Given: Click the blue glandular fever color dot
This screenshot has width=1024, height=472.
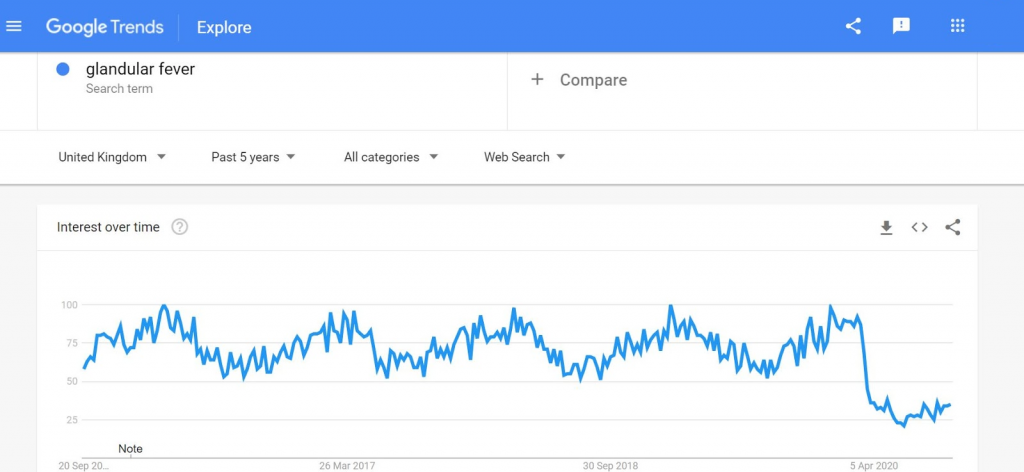Looking at the screenshot, I should click(x=63, y=70).
